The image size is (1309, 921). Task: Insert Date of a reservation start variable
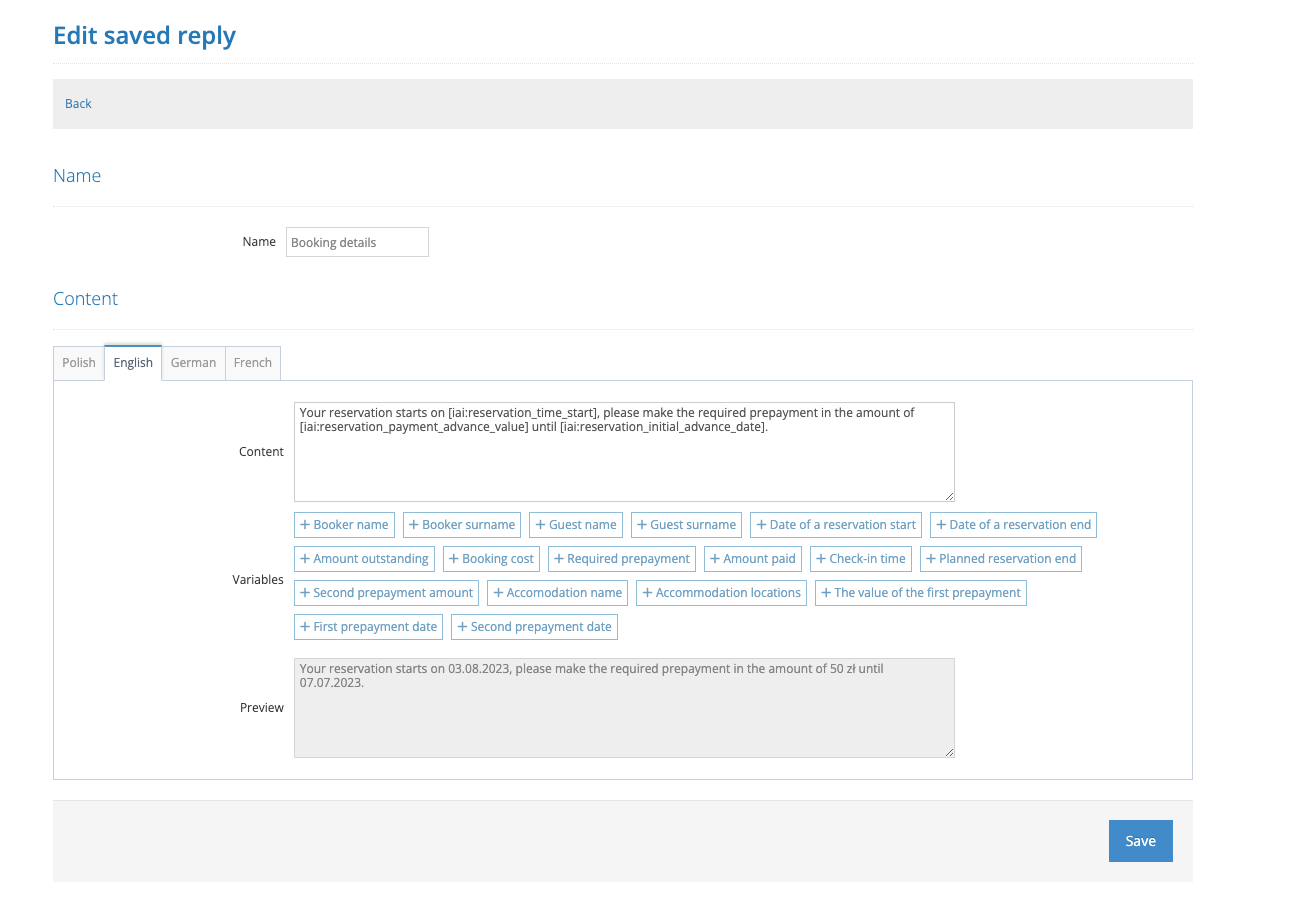835,525
